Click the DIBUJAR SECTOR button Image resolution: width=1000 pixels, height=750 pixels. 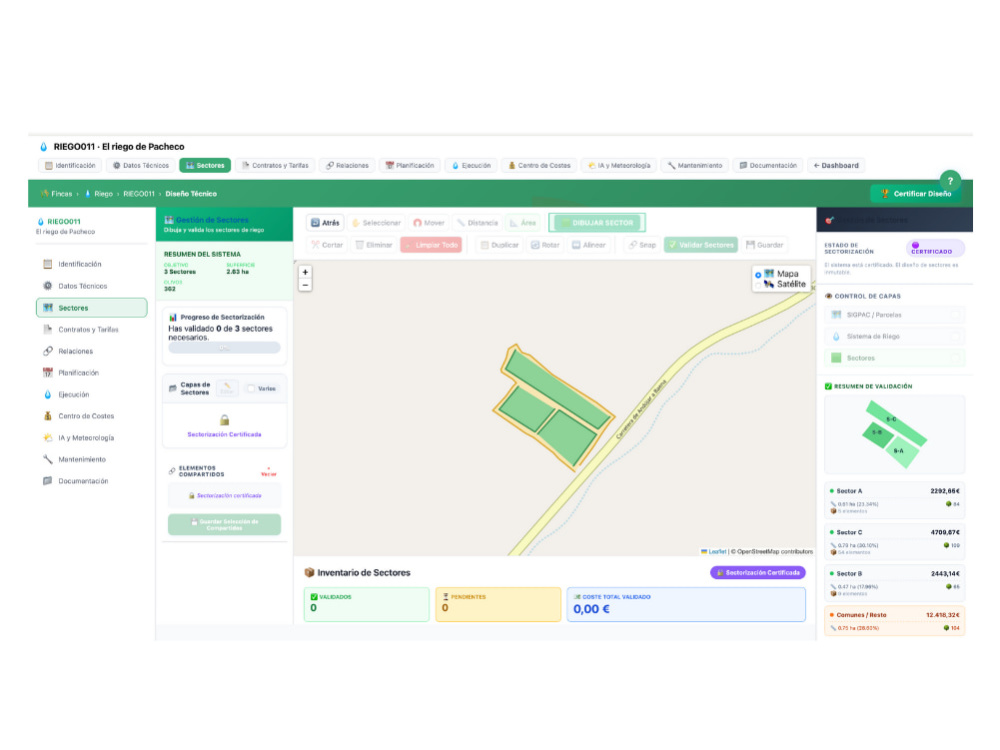pyautogui.click(x=597, y=223)
